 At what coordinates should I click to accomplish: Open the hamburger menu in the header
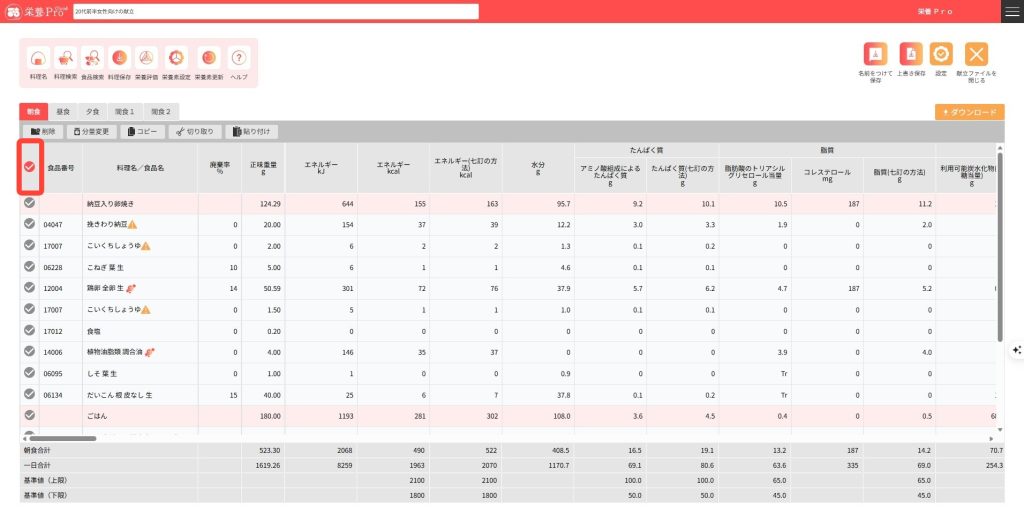(1012, 12)
